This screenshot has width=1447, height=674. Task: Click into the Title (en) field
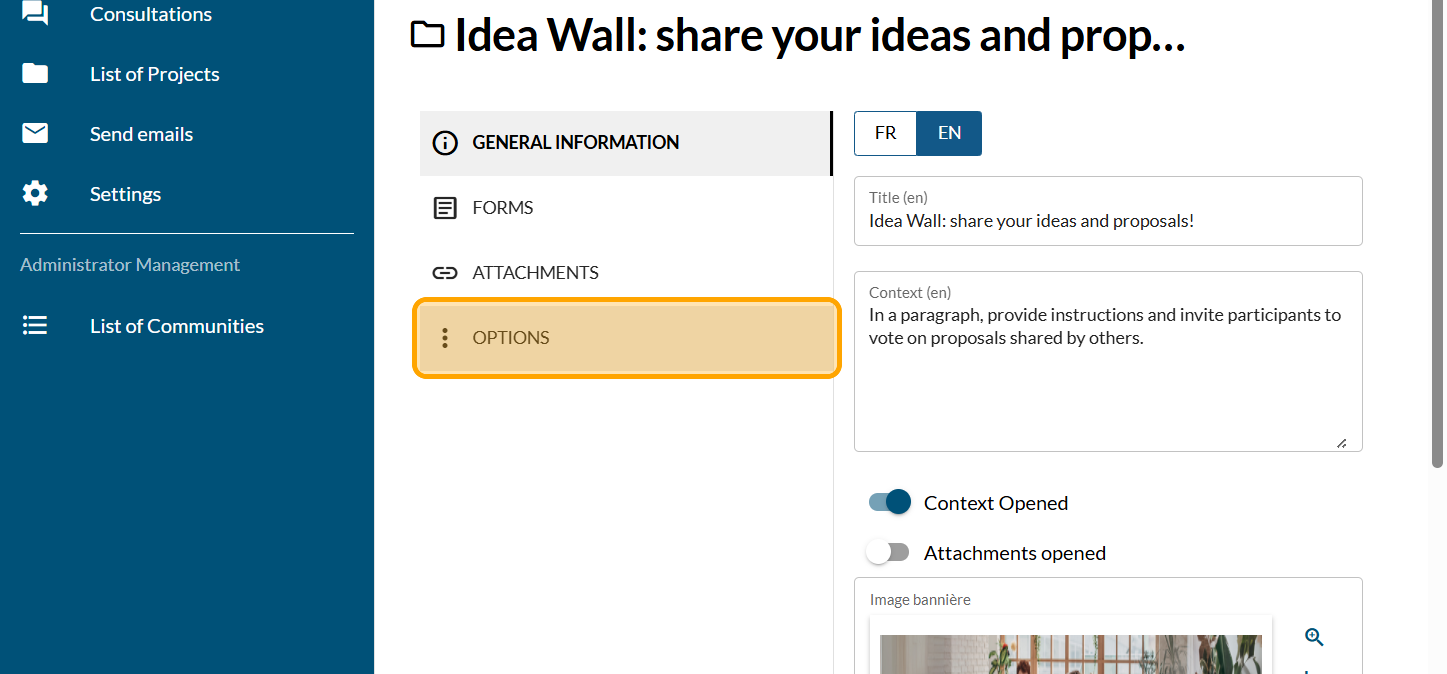point(1108,221)
